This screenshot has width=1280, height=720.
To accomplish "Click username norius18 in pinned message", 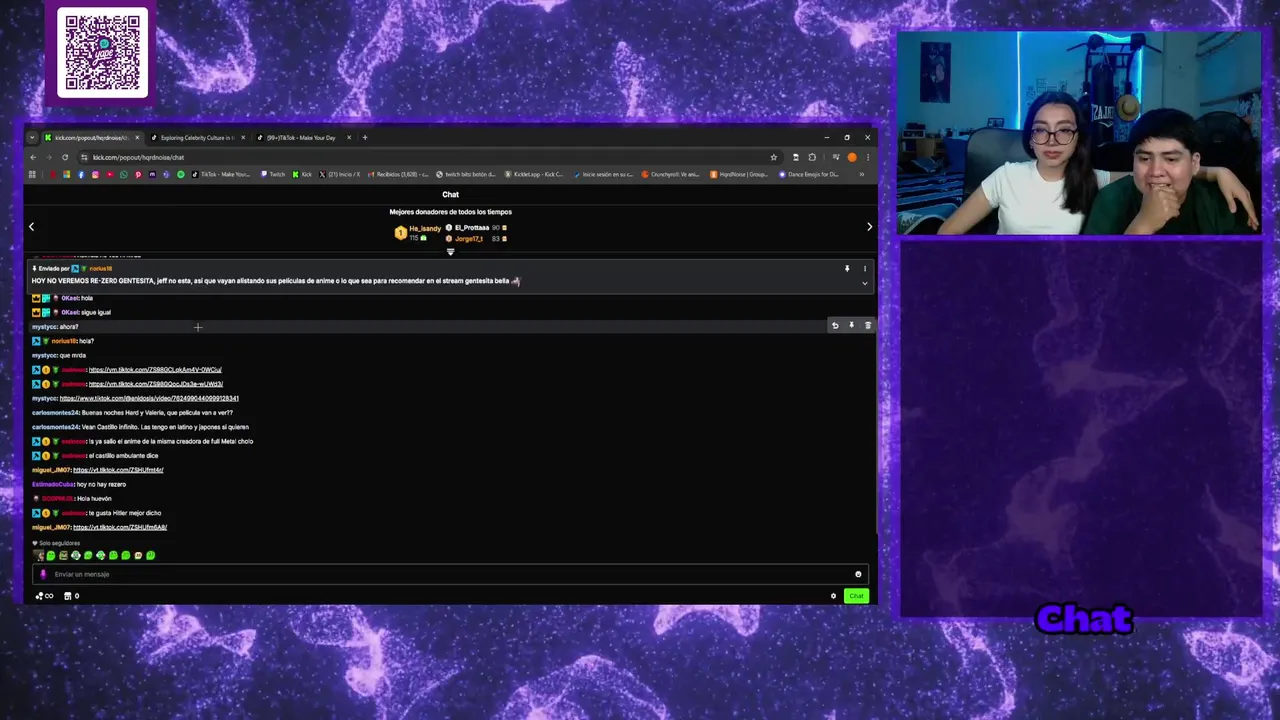I will coord(100,269).
